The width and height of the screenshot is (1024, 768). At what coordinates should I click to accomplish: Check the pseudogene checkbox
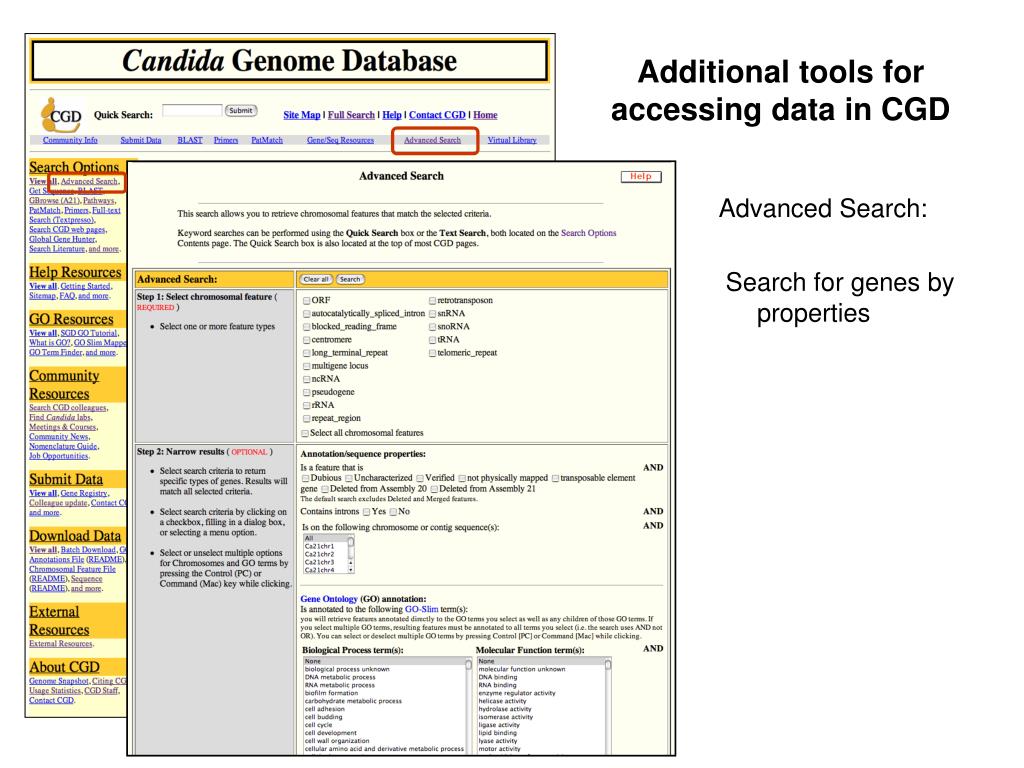point(306,392)
